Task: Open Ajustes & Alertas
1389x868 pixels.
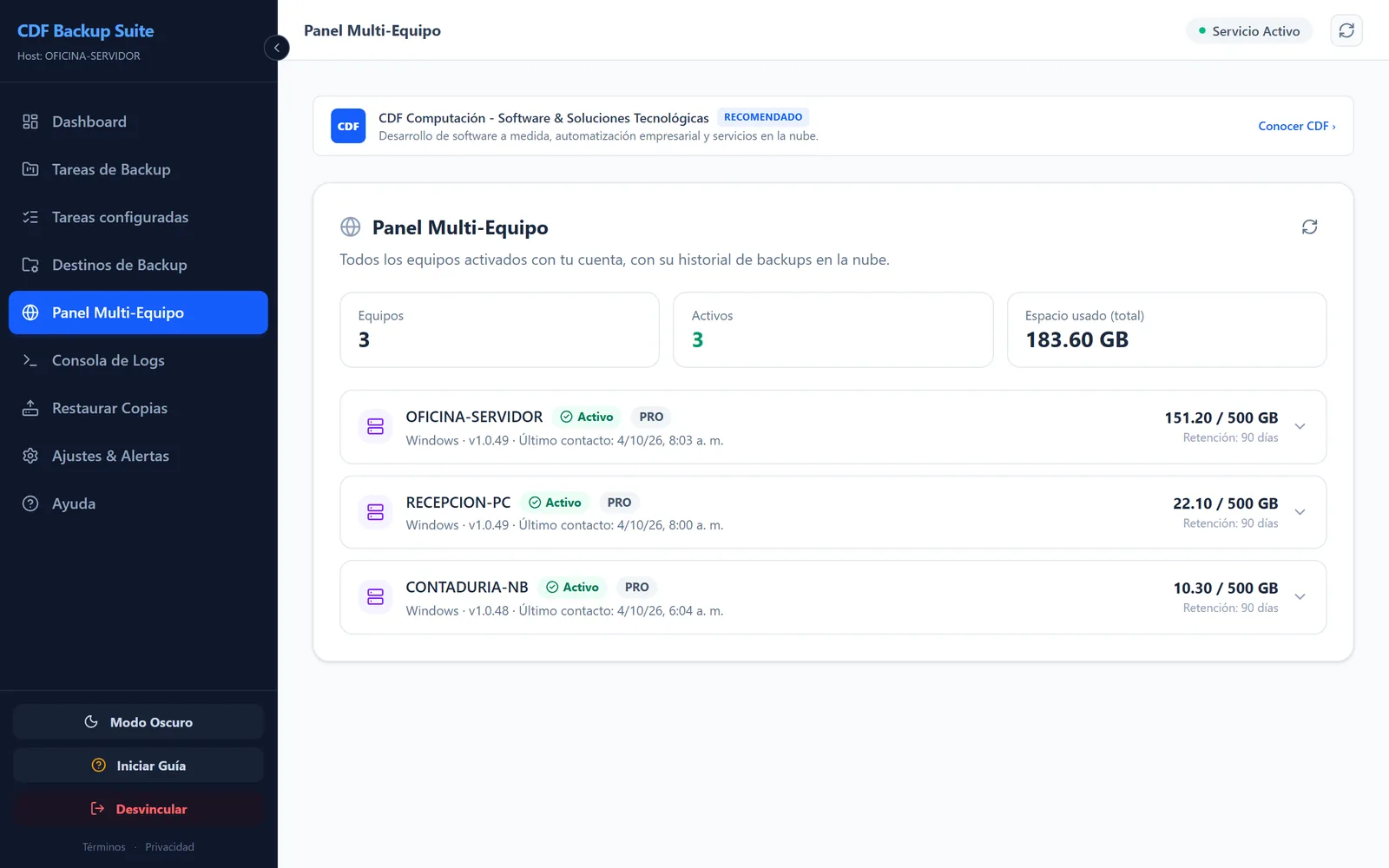Action: click(138, 456)
